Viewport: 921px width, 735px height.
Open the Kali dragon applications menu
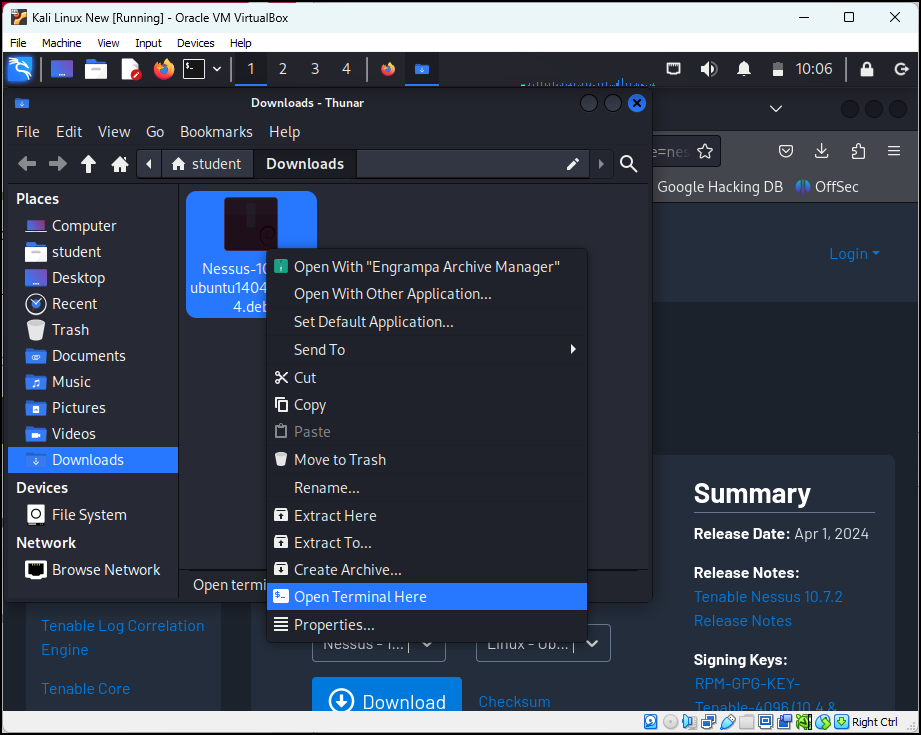click(20, 69)
